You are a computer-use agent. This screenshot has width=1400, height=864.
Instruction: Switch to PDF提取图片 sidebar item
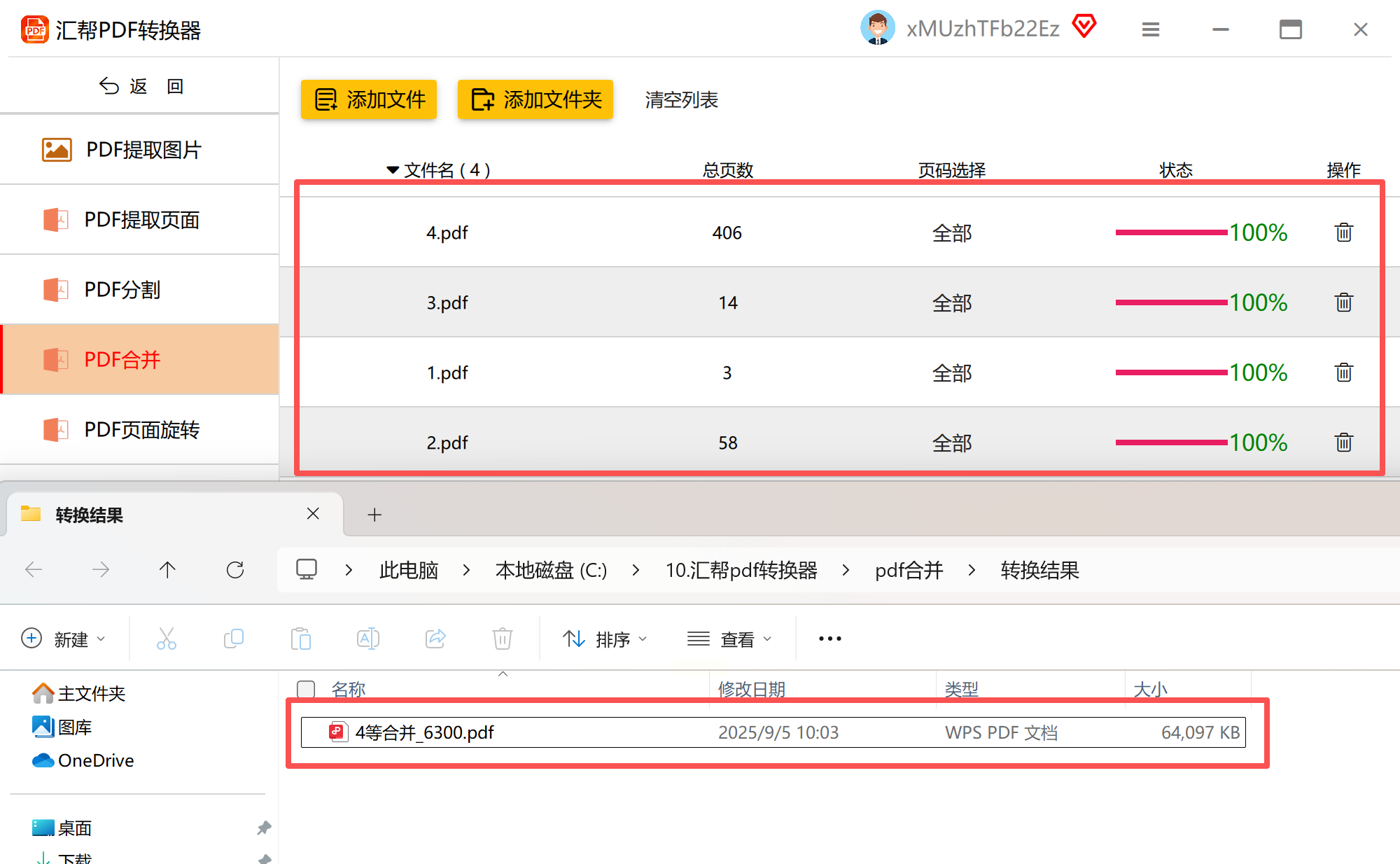pyautogui.click(x=143, y=150)
